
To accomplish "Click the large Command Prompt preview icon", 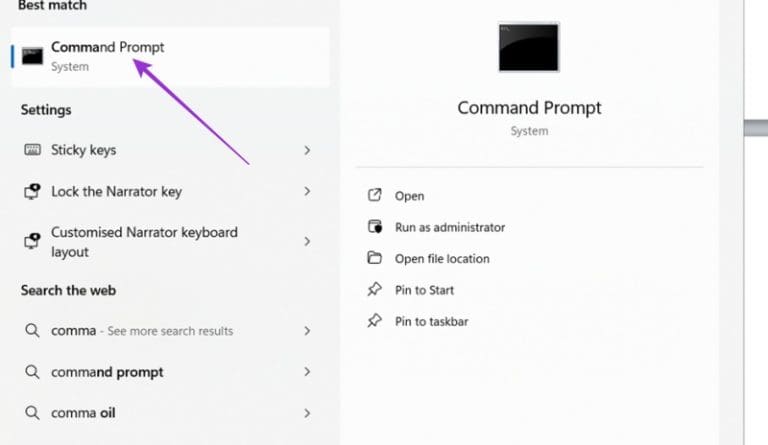I will (529, 47).
